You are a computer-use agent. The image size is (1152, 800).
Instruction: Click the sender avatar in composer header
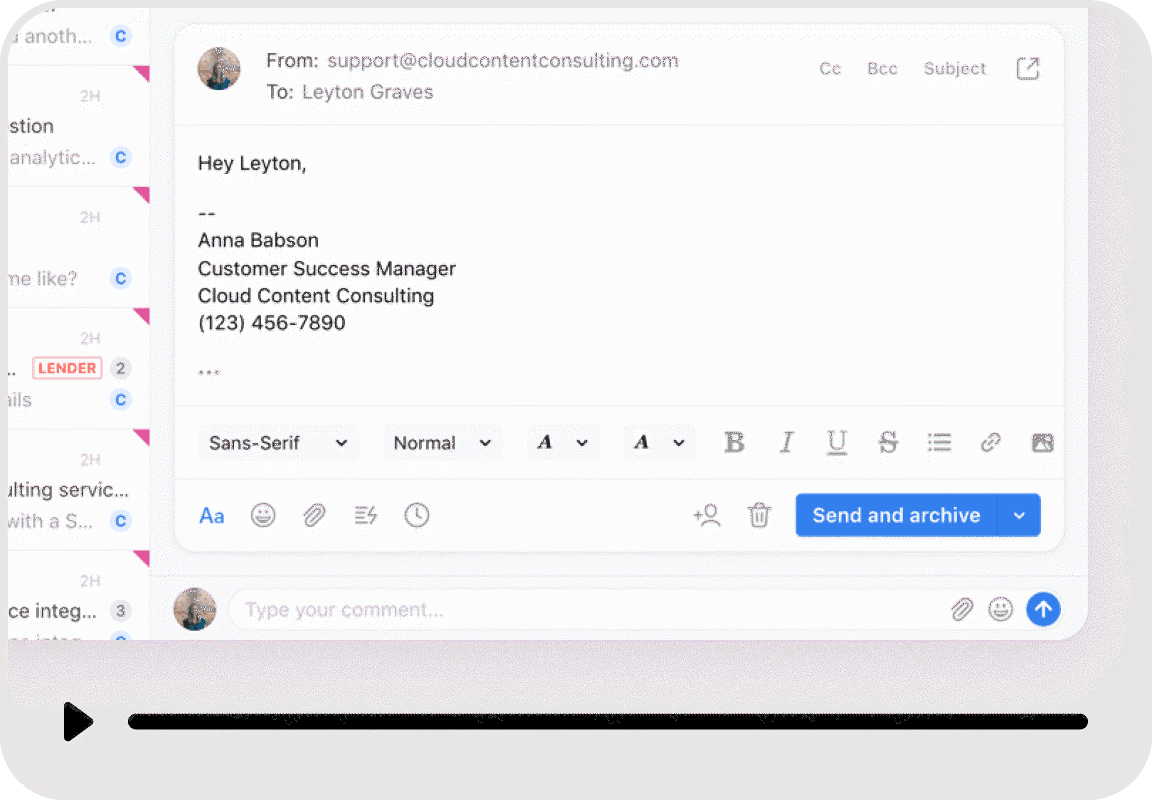[219, 69]
